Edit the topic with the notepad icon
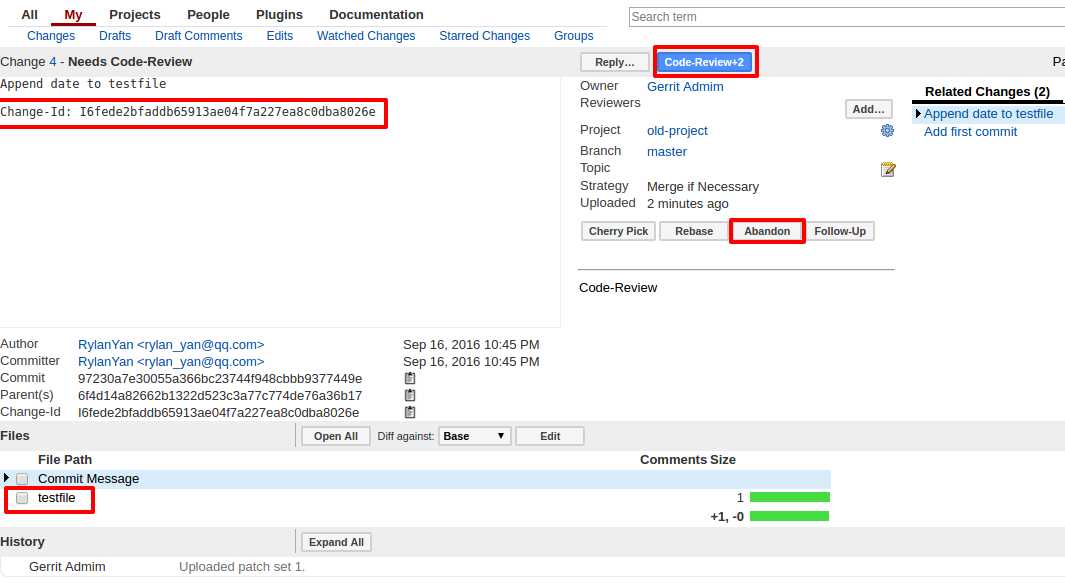 click(x=888, y=169)
